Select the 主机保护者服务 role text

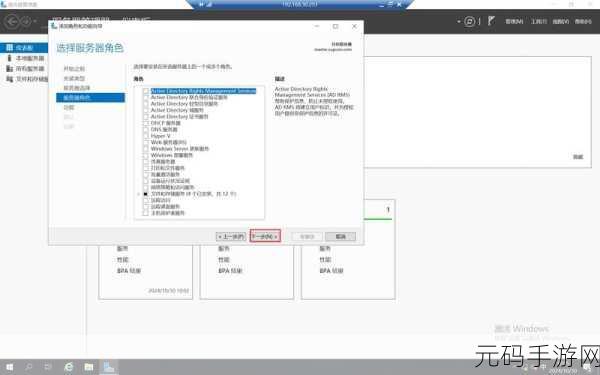pyautogui.click(x=168, y=213)
